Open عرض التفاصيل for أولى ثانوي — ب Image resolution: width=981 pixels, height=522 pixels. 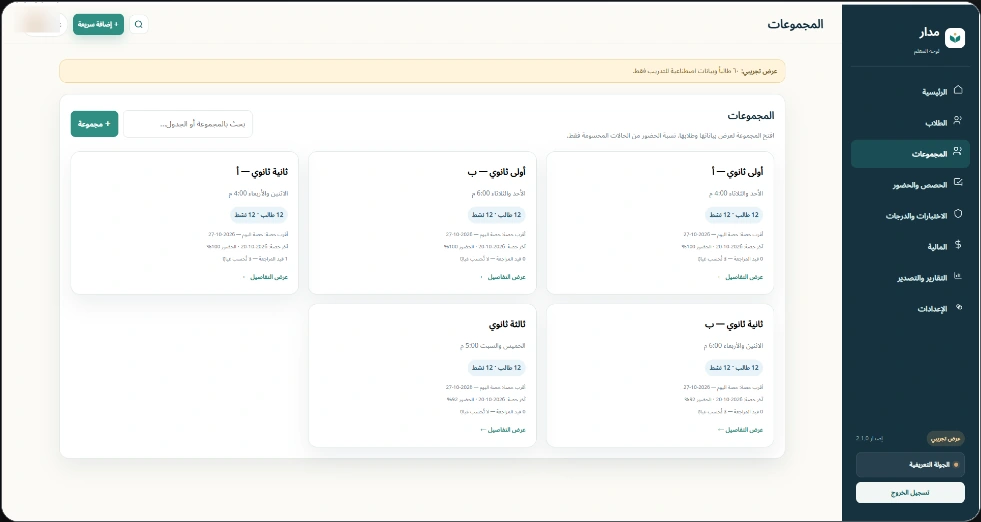503,277
